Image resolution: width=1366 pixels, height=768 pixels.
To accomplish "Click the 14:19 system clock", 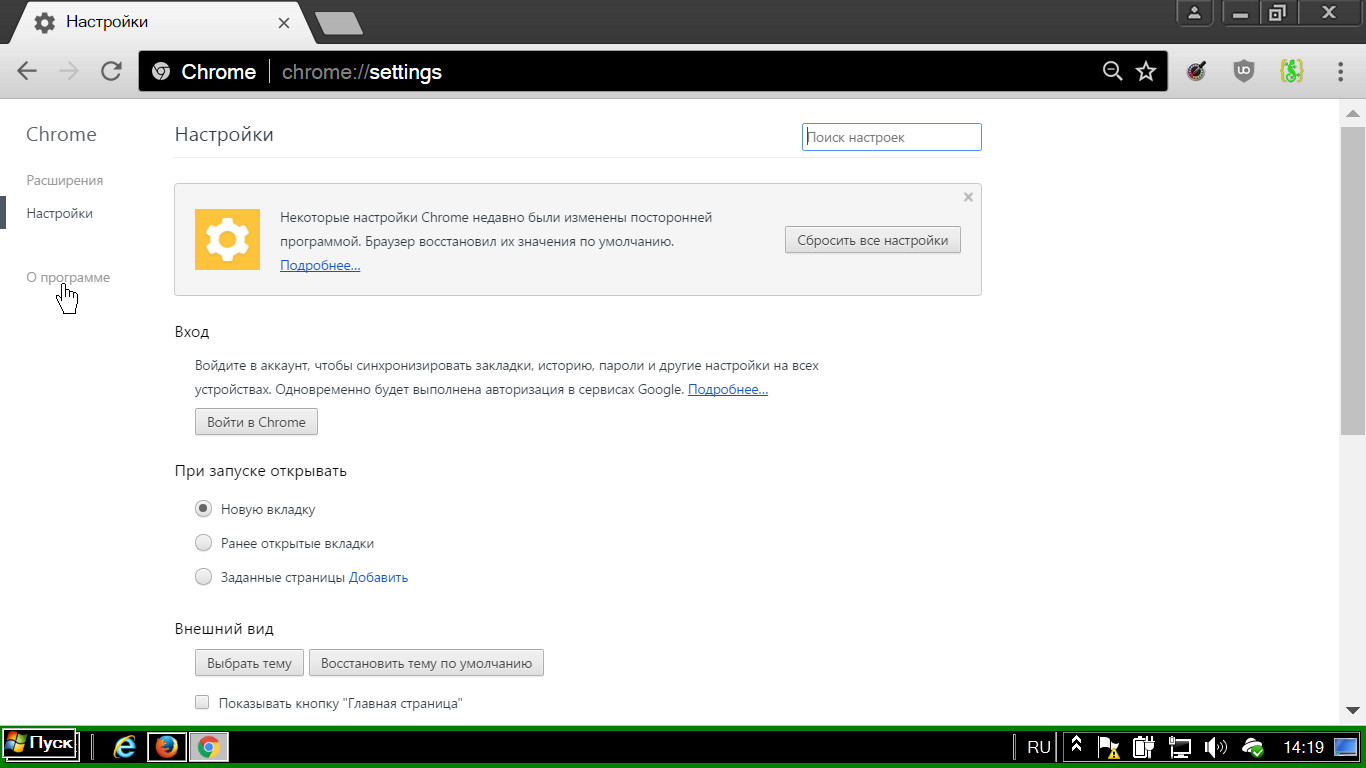I will click(1303, 747).
